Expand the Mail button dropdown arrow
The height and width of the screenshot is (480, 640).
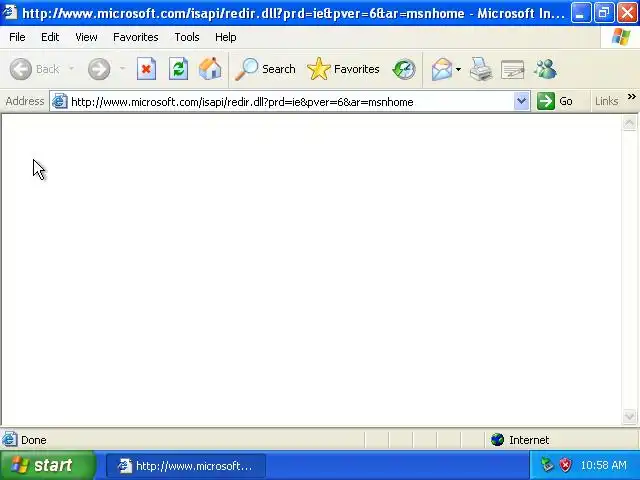point(458,69)
